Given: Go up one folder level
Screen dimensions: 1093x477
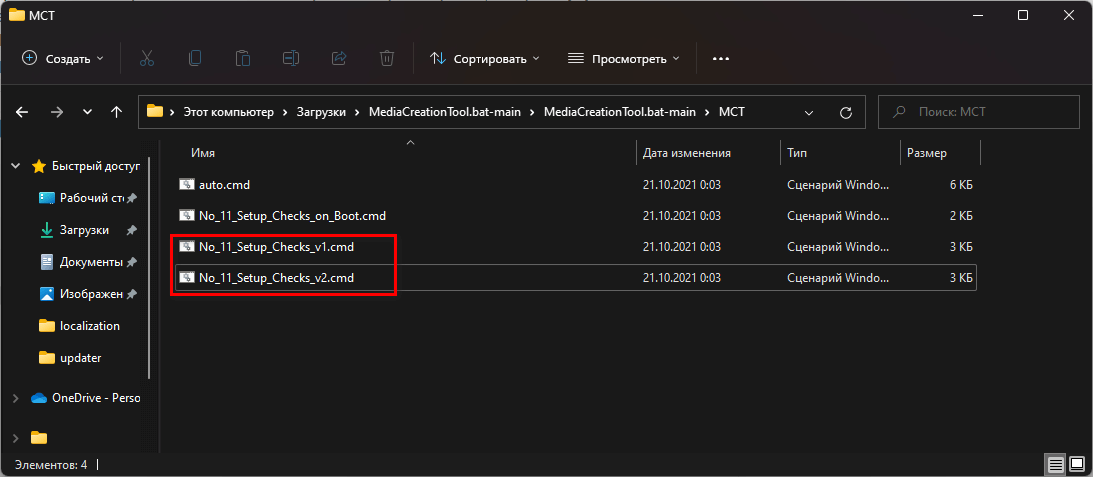Looking at the screenshot, I should click(x=117, y=112).
